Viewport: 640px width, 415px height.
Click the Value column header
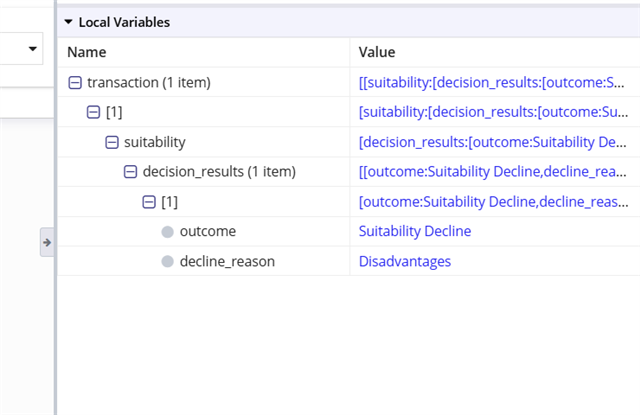coord(377,52)
